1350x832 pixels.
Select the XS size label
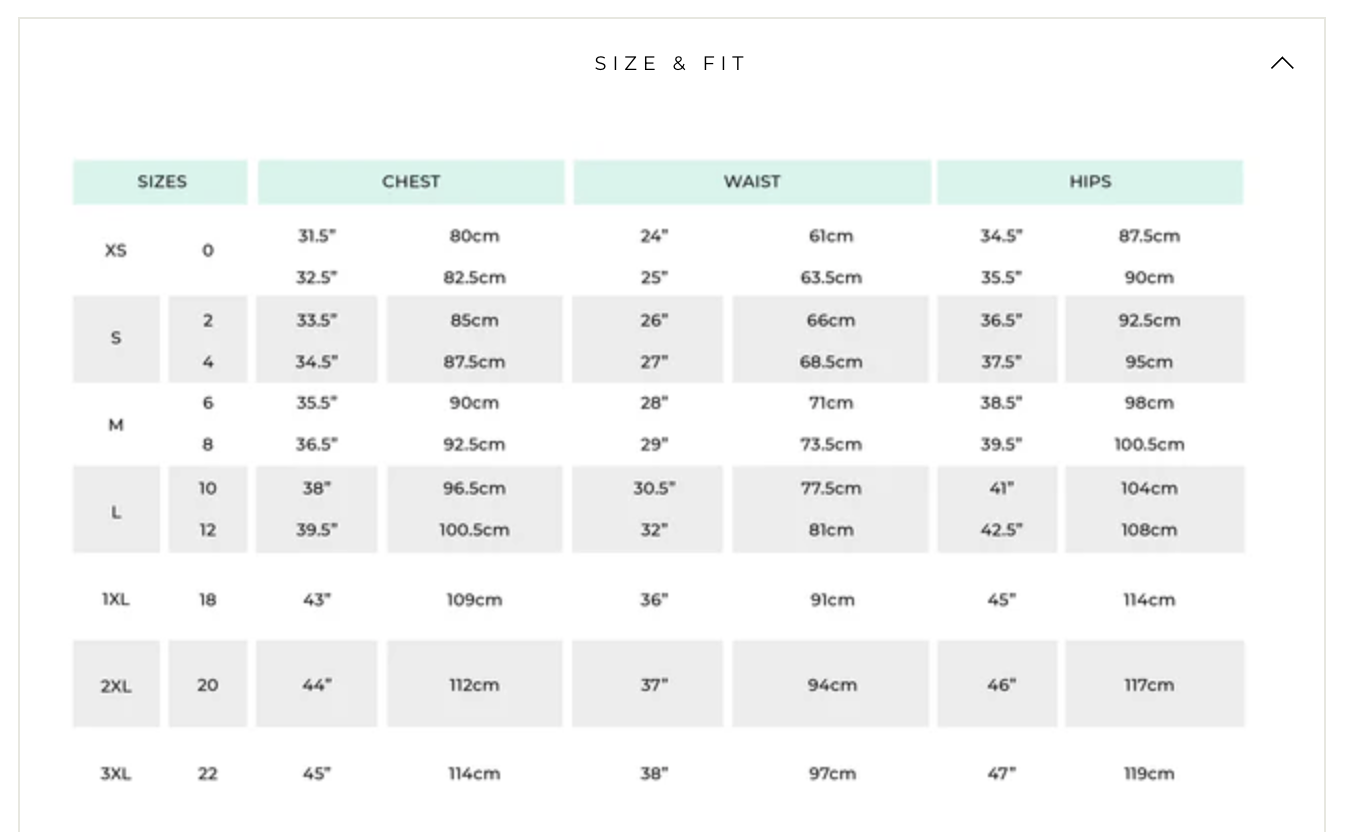[x=116, y=250]
